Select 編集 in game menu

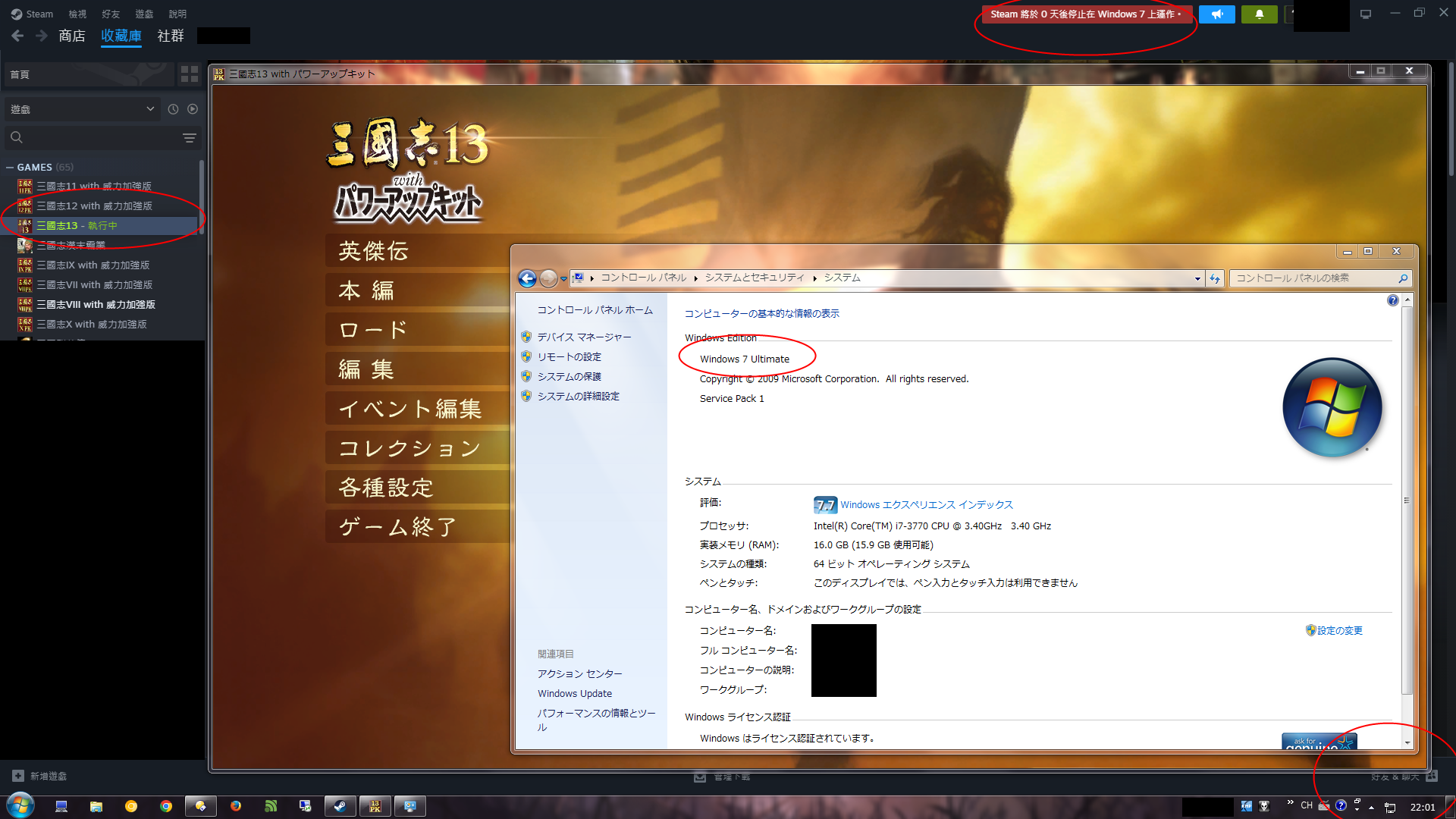[418, 369]
